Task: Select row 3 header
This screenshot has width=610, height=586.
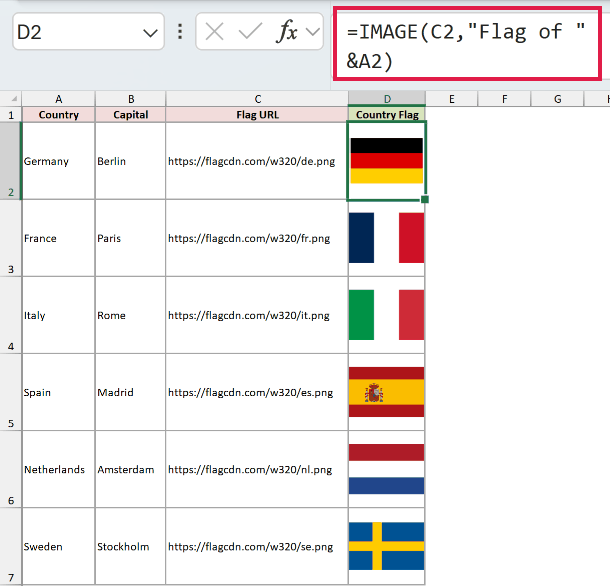Action: 11,238
